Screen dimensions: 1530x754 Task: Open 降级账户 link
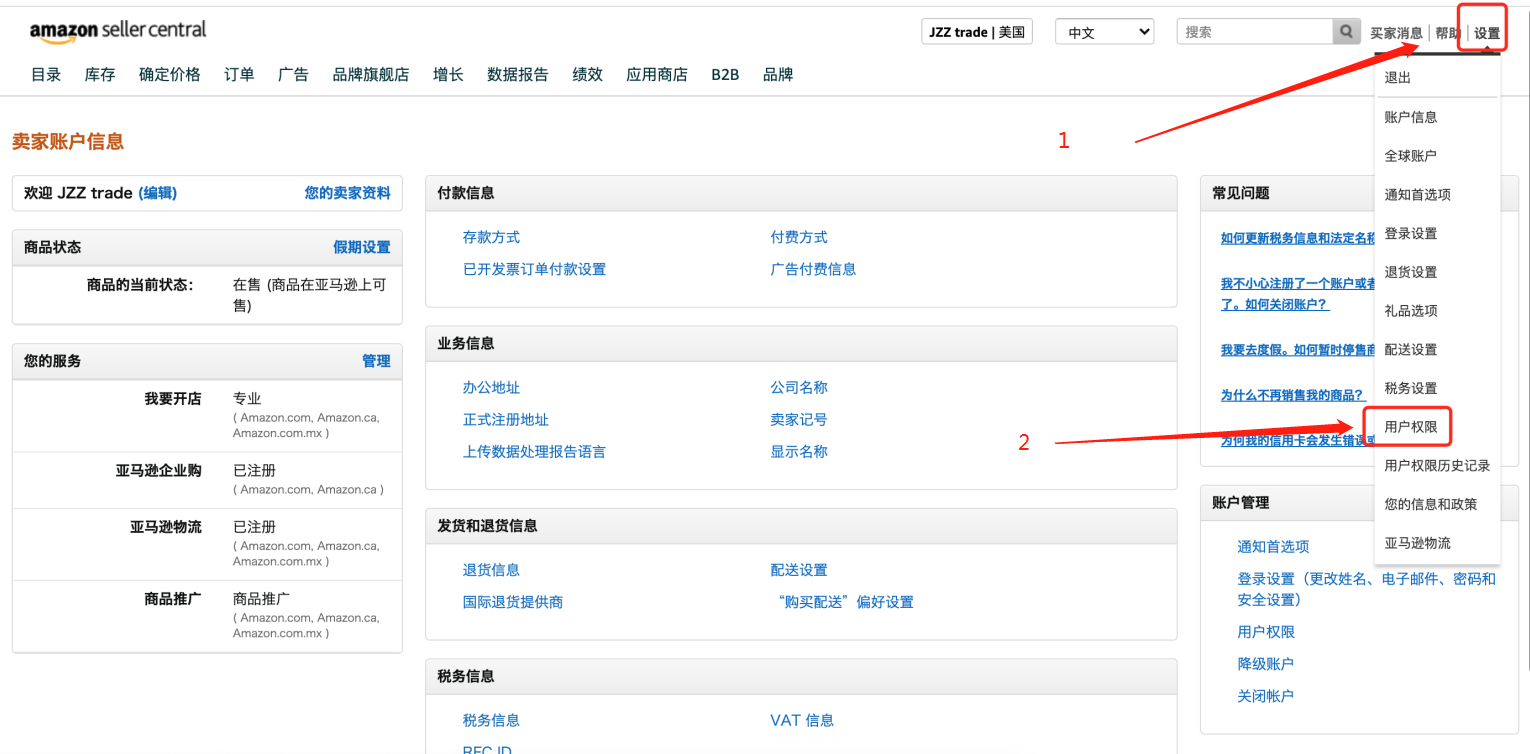(x=1265, y=664)
